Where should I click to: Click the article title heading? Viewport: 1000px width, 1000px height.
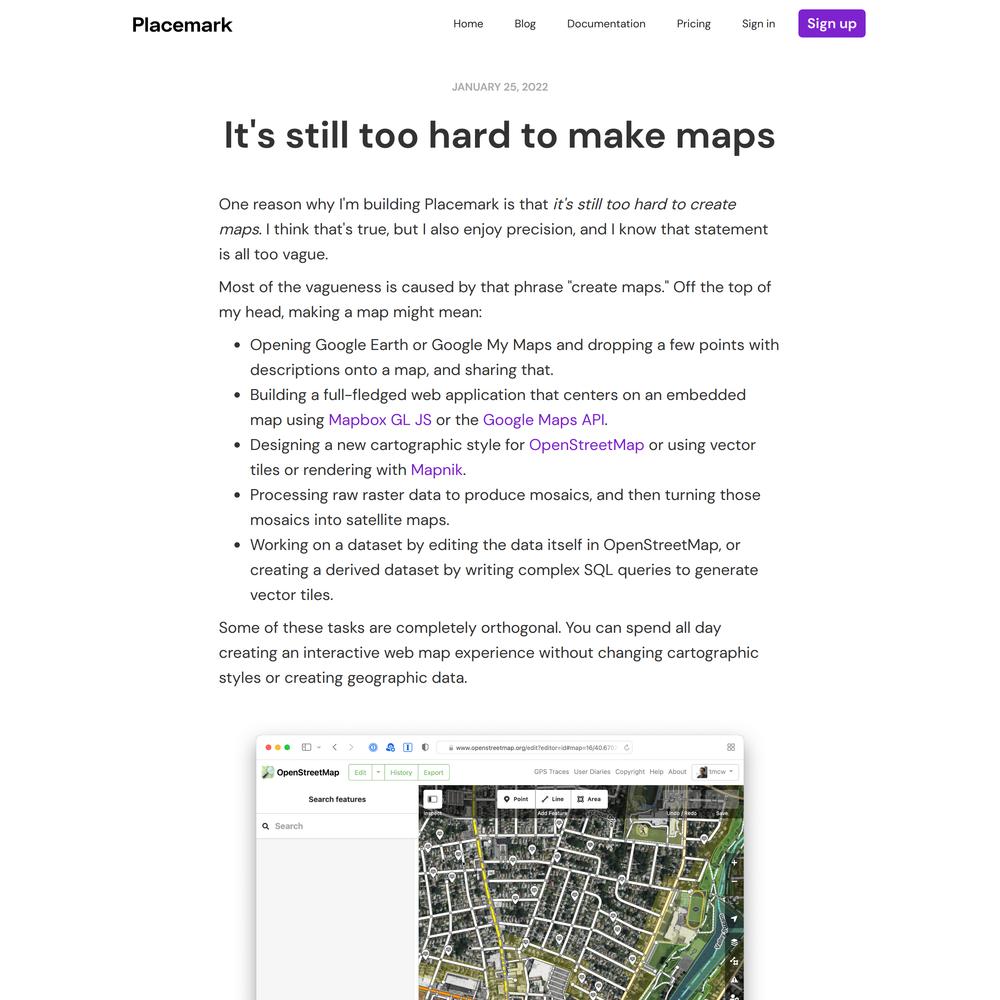[x=499, y=135]
